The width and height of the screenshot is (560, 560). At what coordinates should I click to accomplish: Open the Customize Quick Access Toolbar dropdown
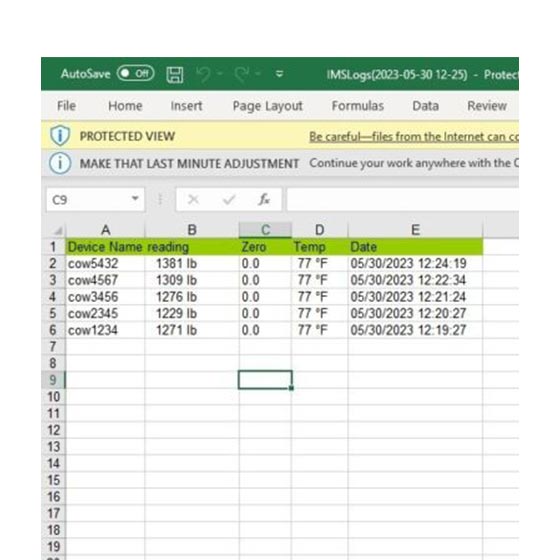(280, 74)
